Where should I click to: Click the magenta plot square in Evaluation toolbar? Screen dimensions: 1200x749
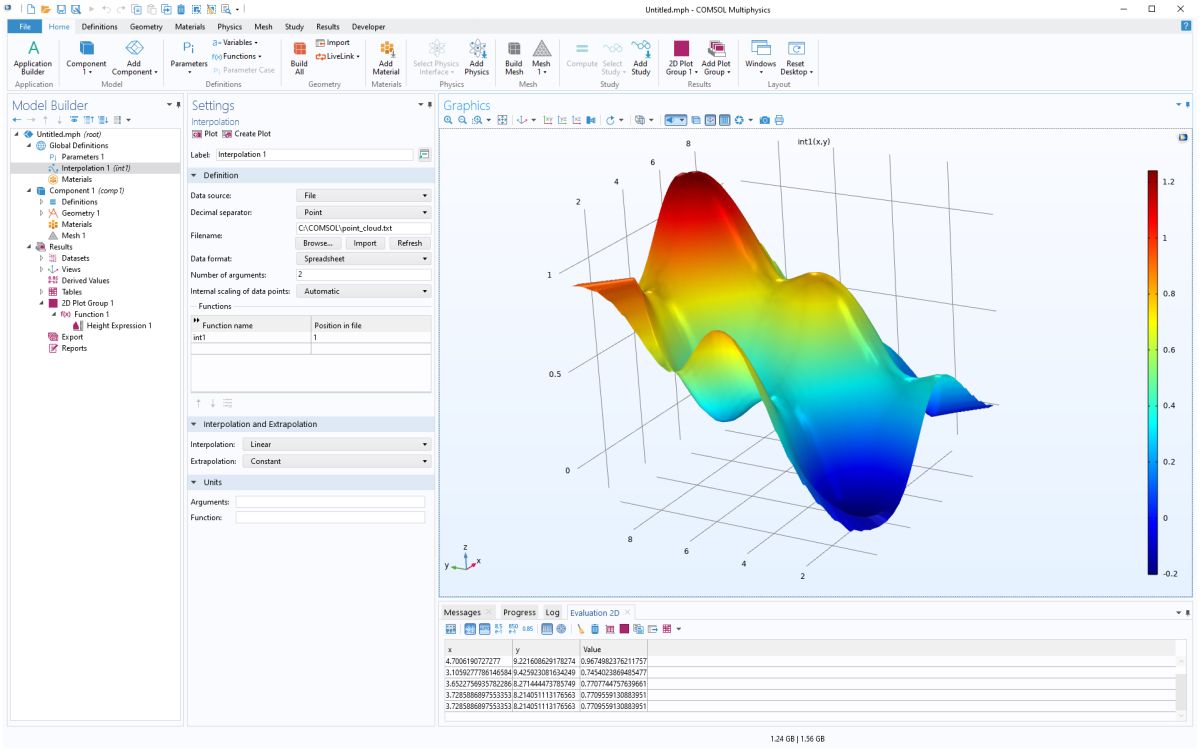623,628
